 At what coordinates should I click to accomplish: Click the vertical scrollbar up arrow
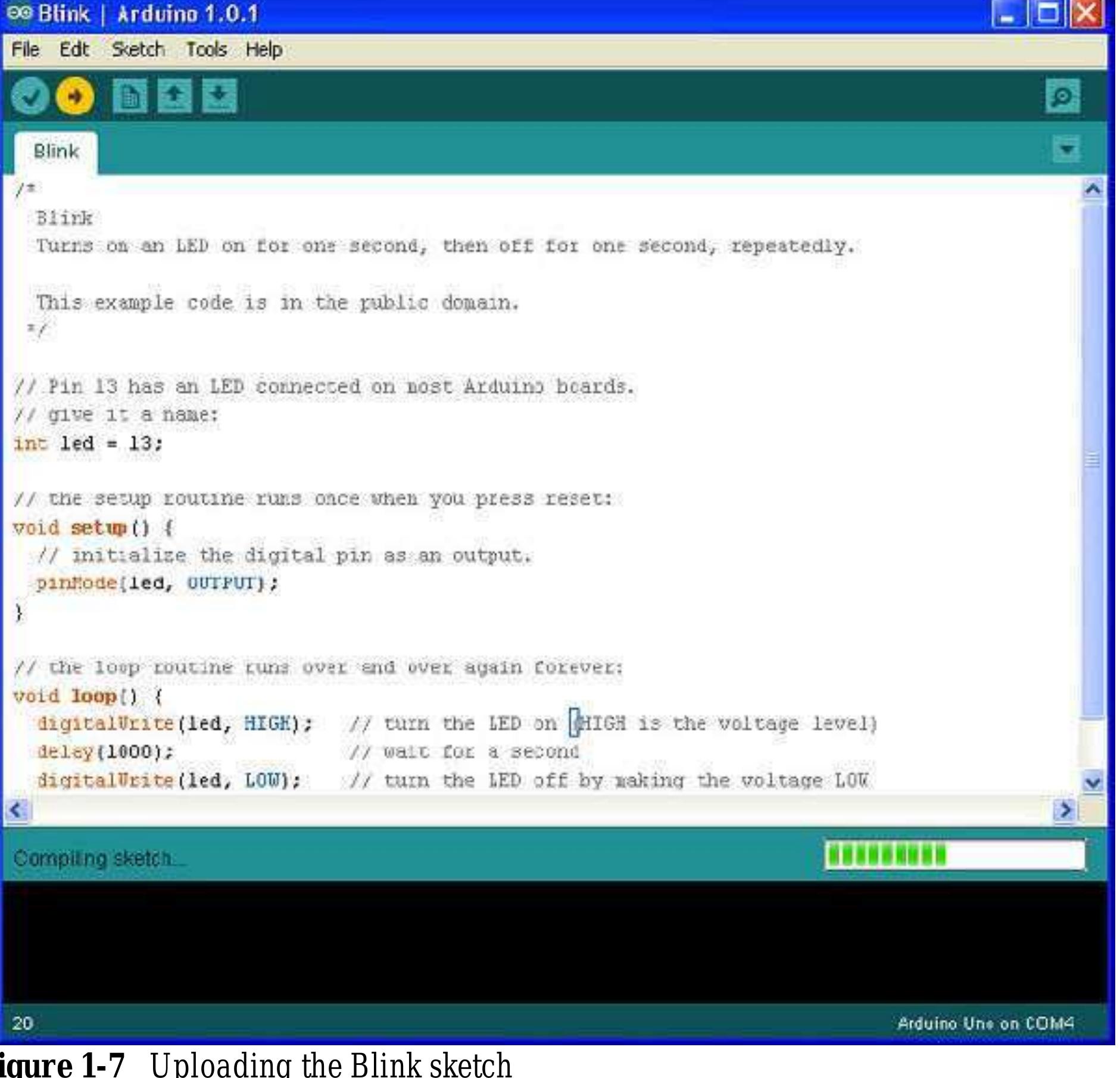[1093, 189]
